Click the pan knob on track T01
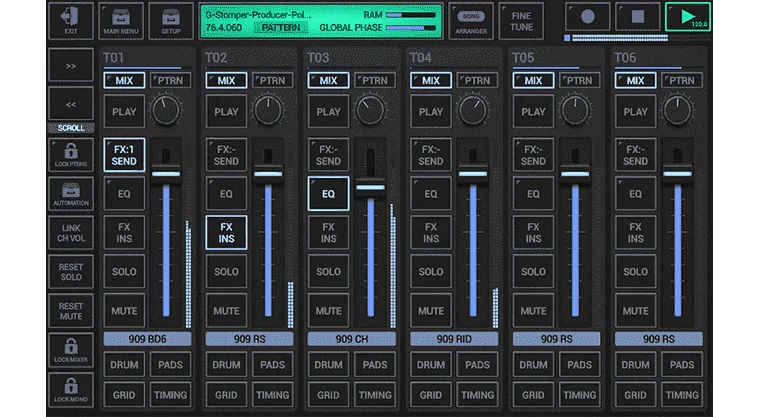The image size is (760, 417). click(166, 111)
